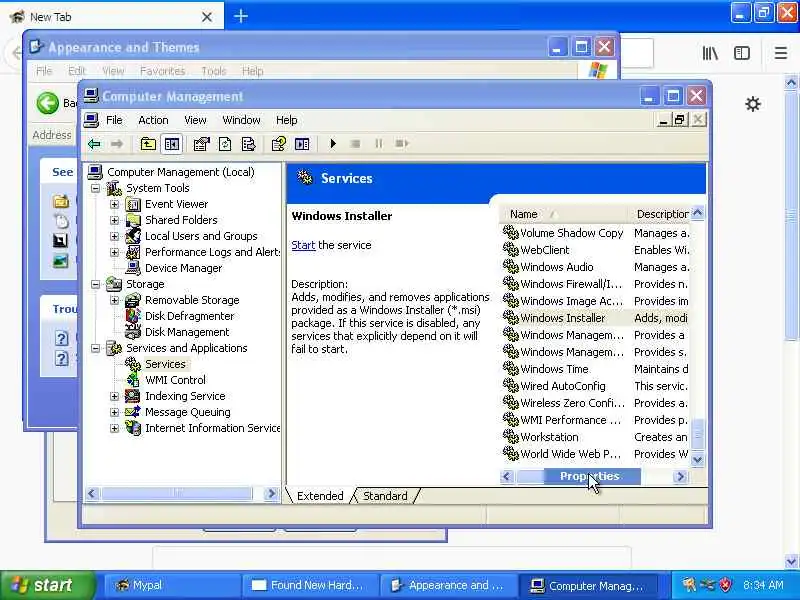Click the Start the service link

[303, 245]
